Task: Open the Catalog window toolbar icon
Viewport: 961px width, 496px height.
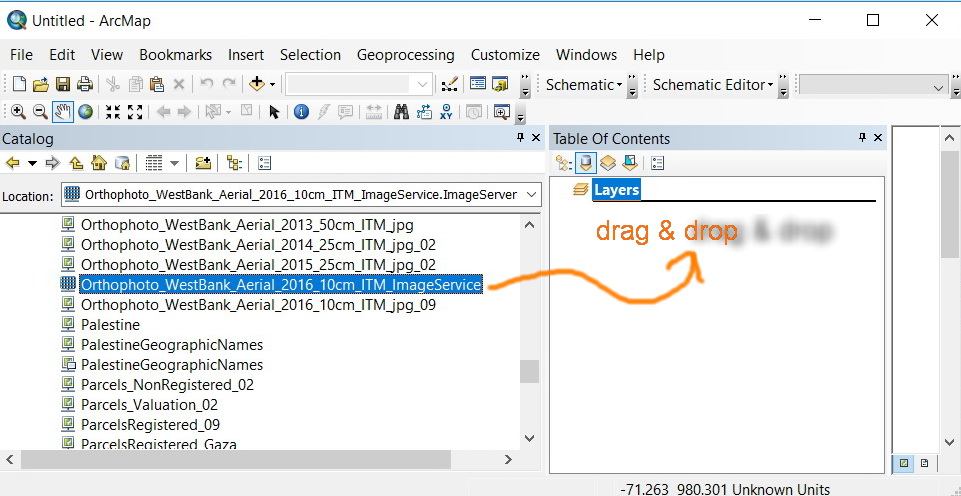Action: [x=500, y=83]
